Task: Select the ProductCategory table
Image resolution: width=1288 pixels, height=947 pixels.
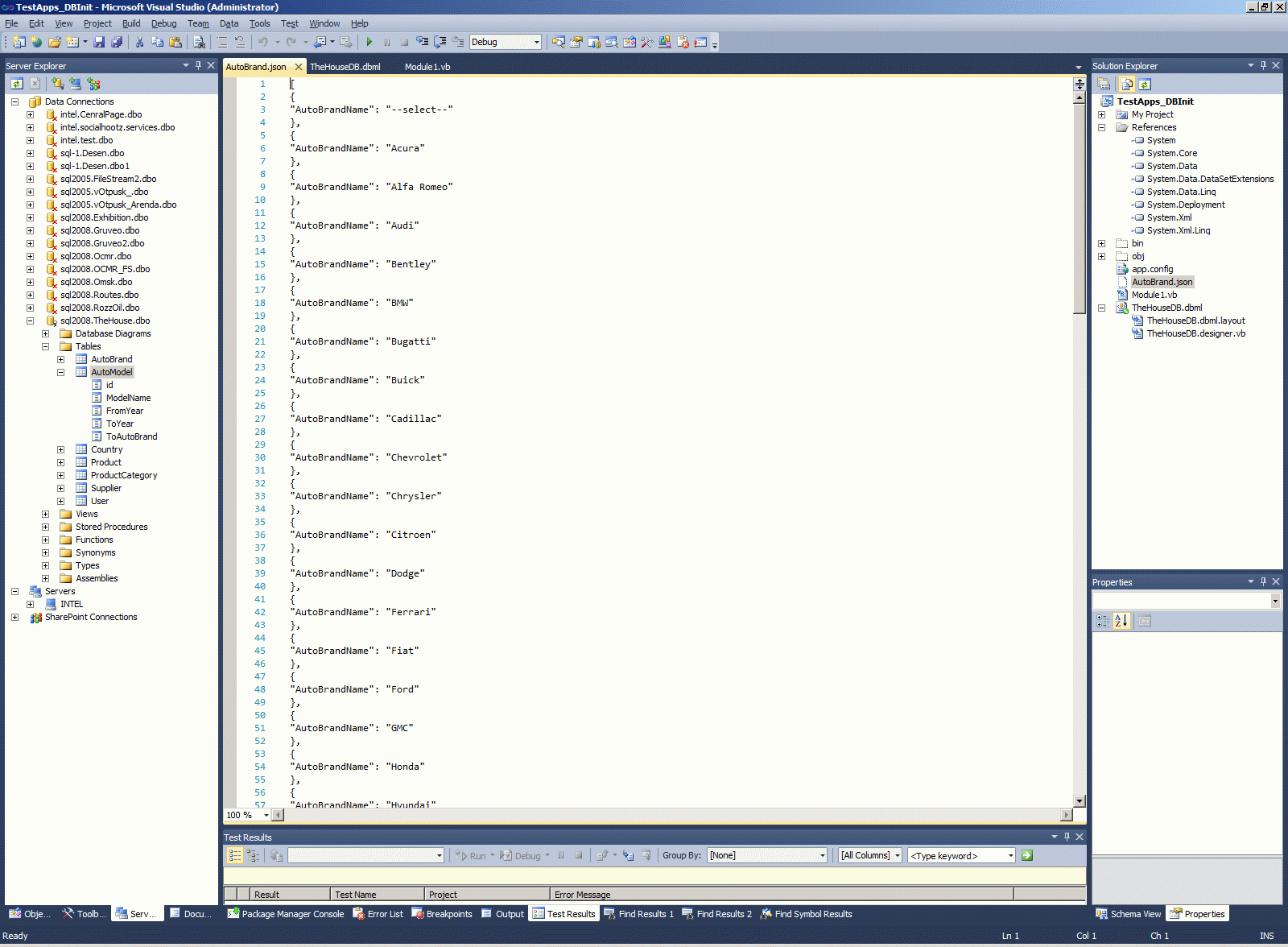Action: click(124, 475)
